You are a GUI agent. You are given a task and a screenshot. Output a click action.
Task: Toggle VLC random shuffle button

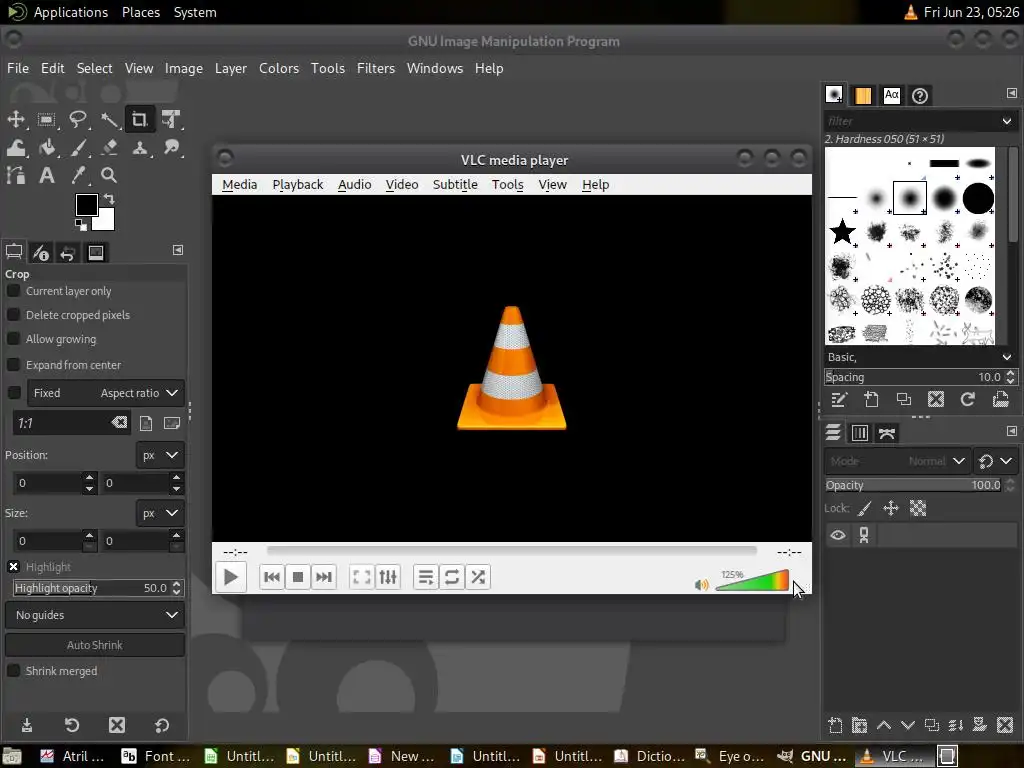tap(478, 577)
